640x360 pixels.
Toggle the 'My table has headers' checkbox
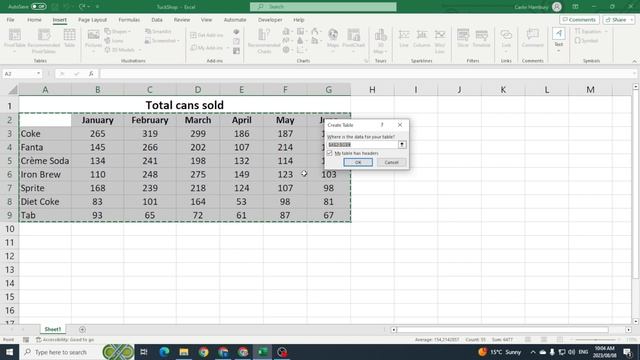[330, 153]
